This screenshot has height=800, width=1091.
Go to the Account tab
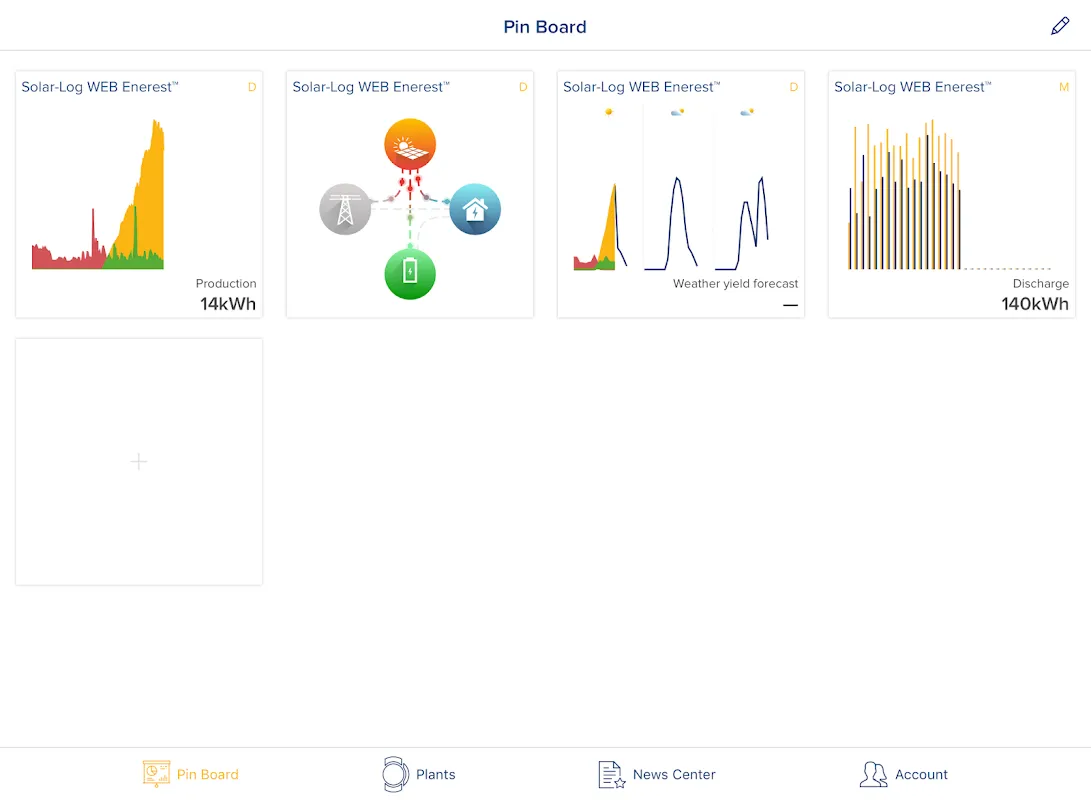pos(921,774)
